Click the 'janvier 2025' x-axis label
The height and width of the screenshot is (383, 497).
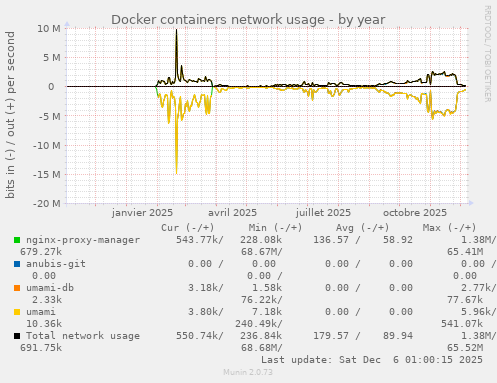(142, 213)
